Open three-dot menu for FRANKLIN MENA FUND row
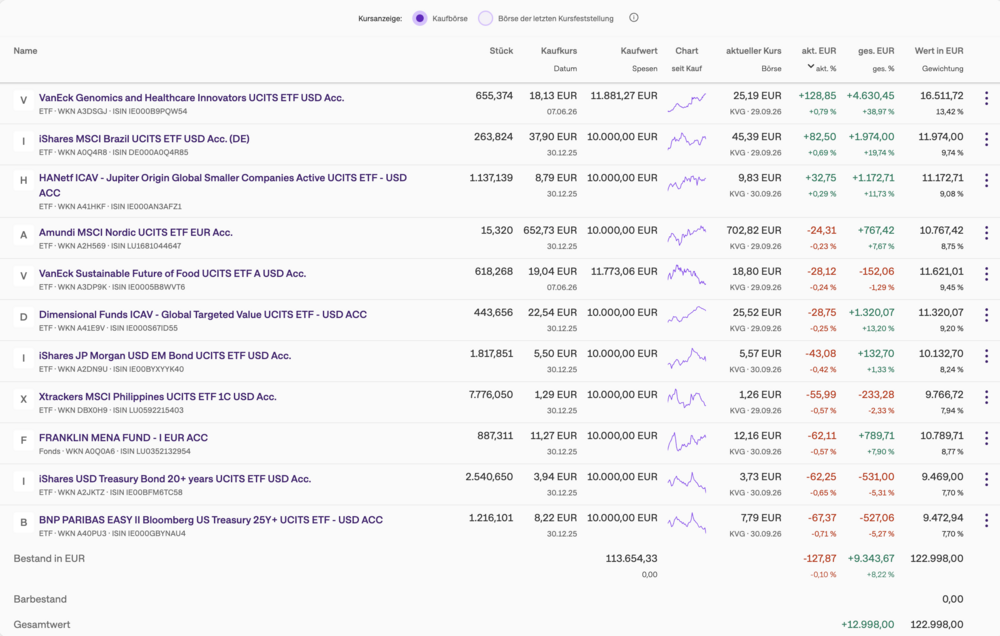 point(986,438)
